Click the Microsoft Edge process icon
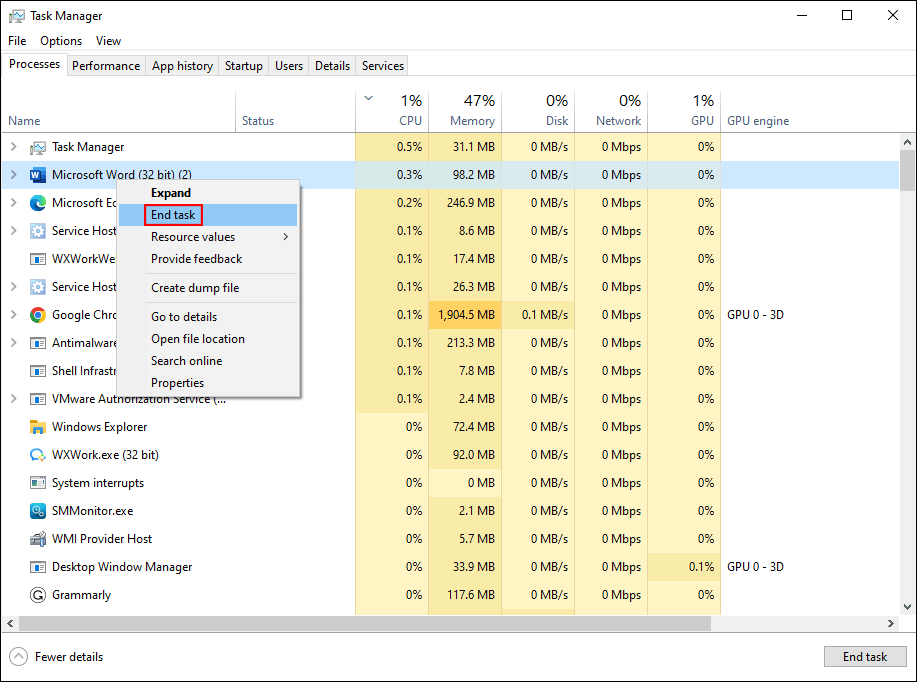The width and height of the screenshot is (917, 682). click(x=36, y=202)
